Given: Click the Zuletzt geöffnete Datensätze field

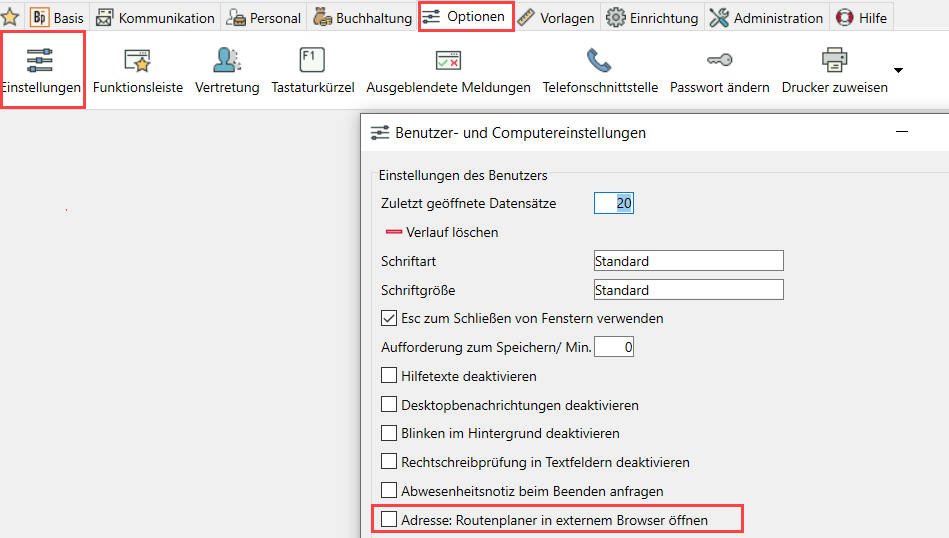Looking at the screenshot, I should [x=614, y=203].
